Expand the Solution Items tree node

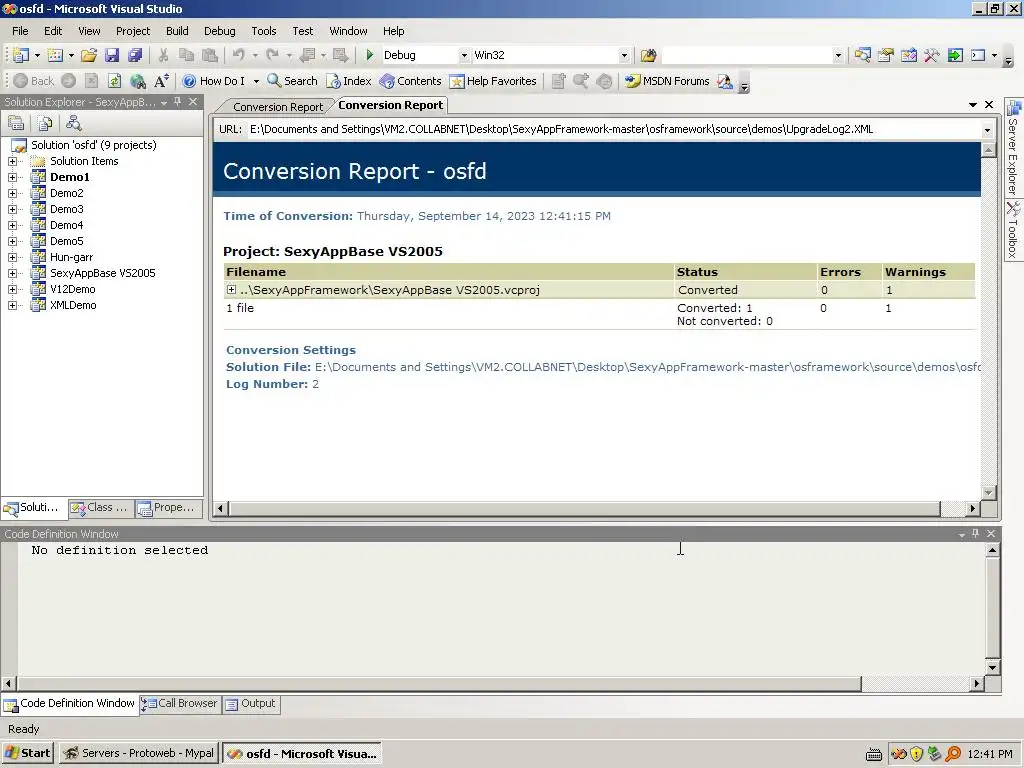[12, 161]
